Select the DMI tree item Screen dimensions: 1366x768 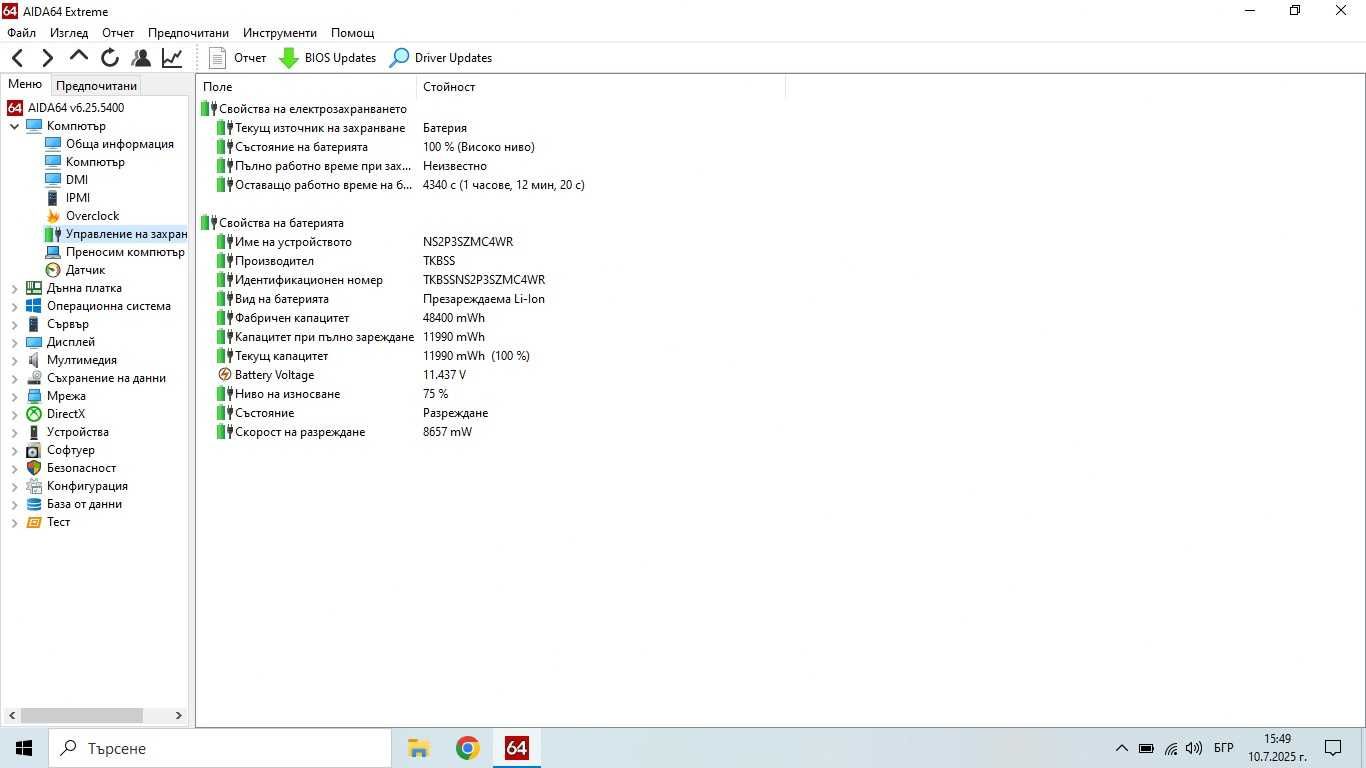(x=66, y=180)
